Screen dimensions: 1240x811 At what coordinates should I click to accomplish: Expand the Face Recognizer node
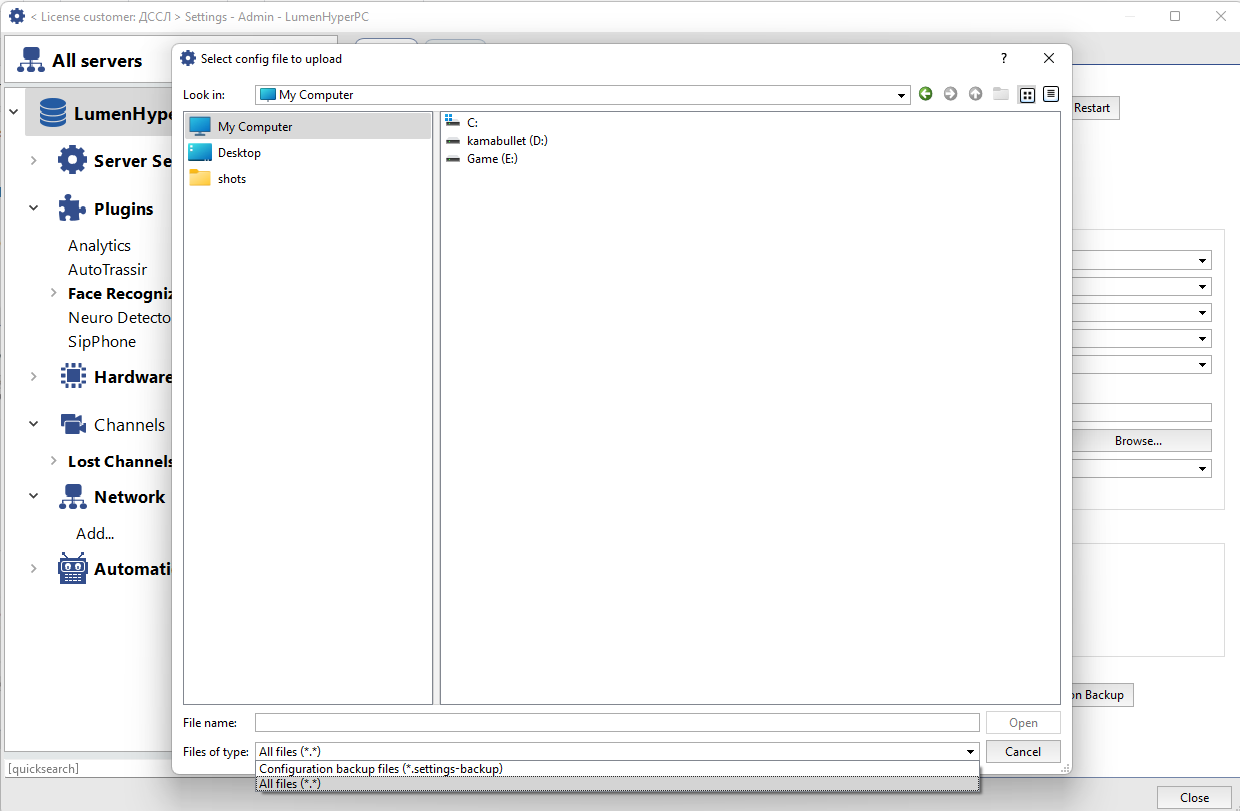click(53, 293)
